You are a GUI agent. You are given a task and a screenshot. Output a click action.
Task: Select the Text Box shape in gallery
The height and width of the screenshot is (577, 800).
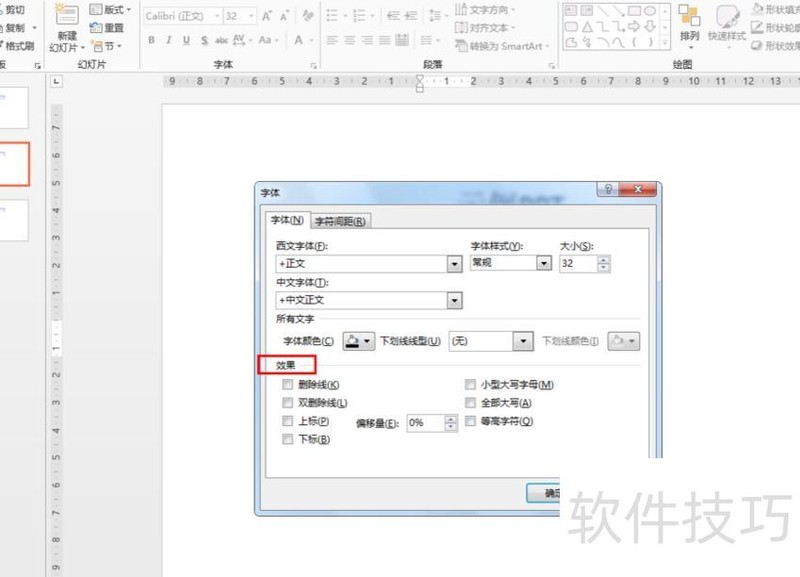pos(571,11)
